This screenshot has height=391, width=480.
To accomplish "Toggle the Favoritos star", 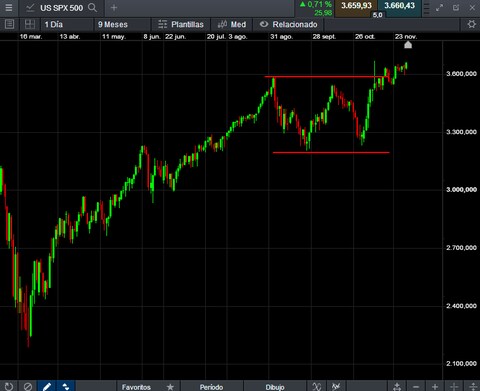I will point(170,387).
